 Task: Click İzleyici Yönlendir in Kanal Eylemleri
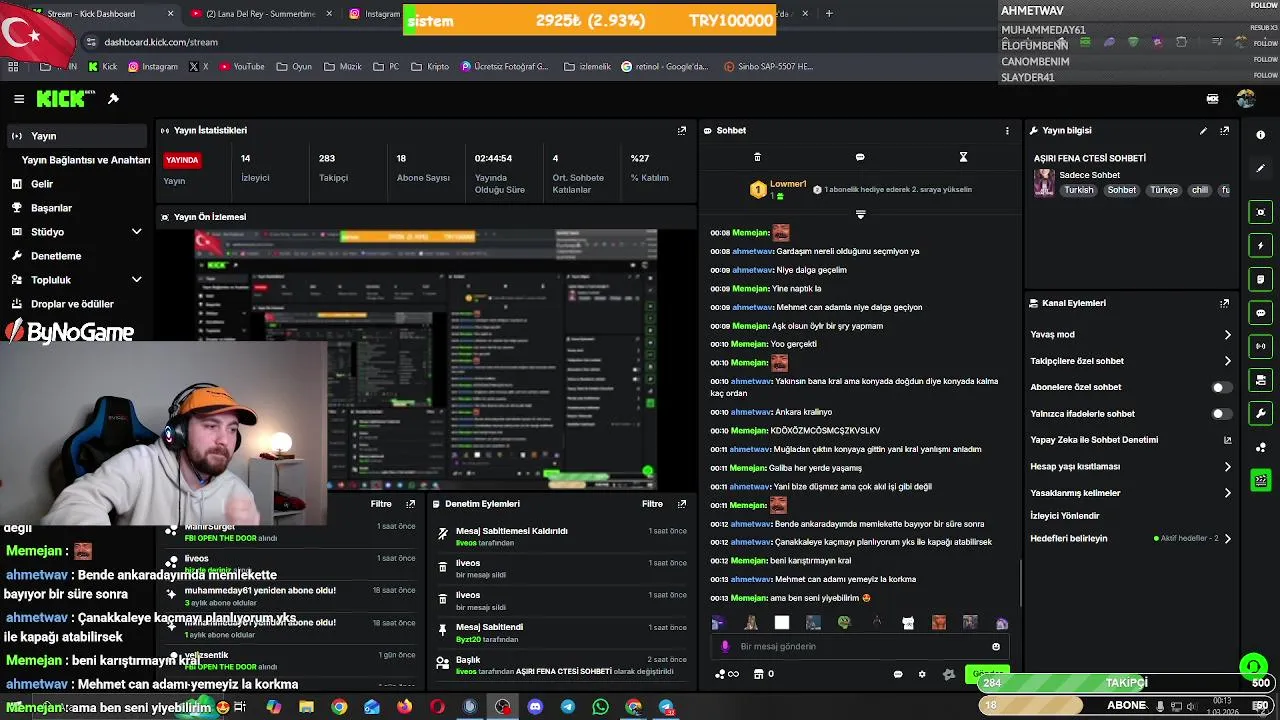(x=1064, y=516)
